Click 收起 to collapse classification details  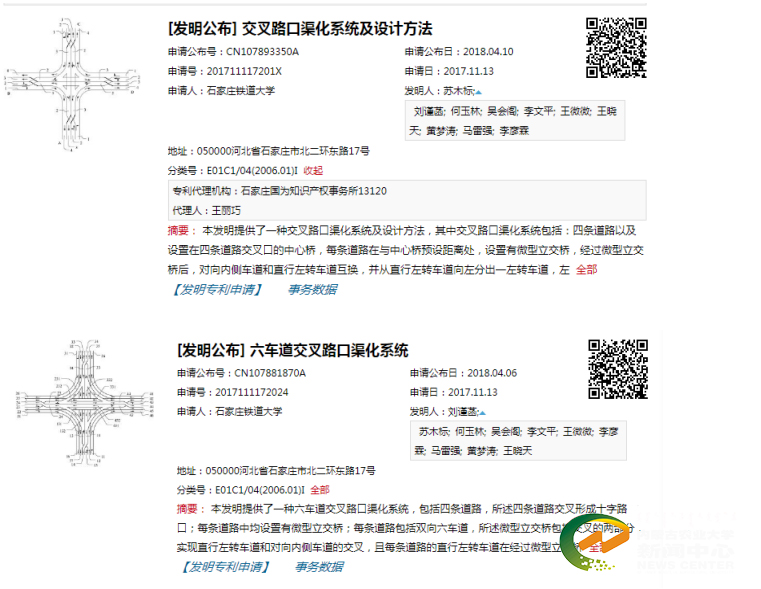click(x=313, y=171)
